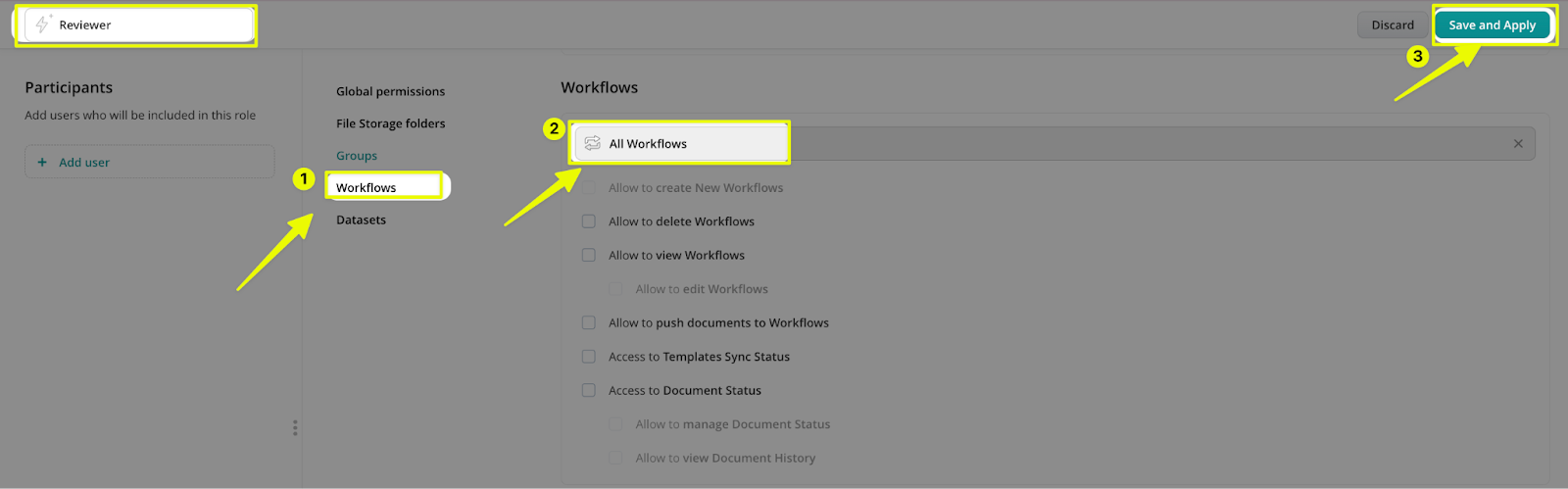This screenshot has width=1568, height=489.
Task: Open the Datasets permissions section
Action: 361,220
